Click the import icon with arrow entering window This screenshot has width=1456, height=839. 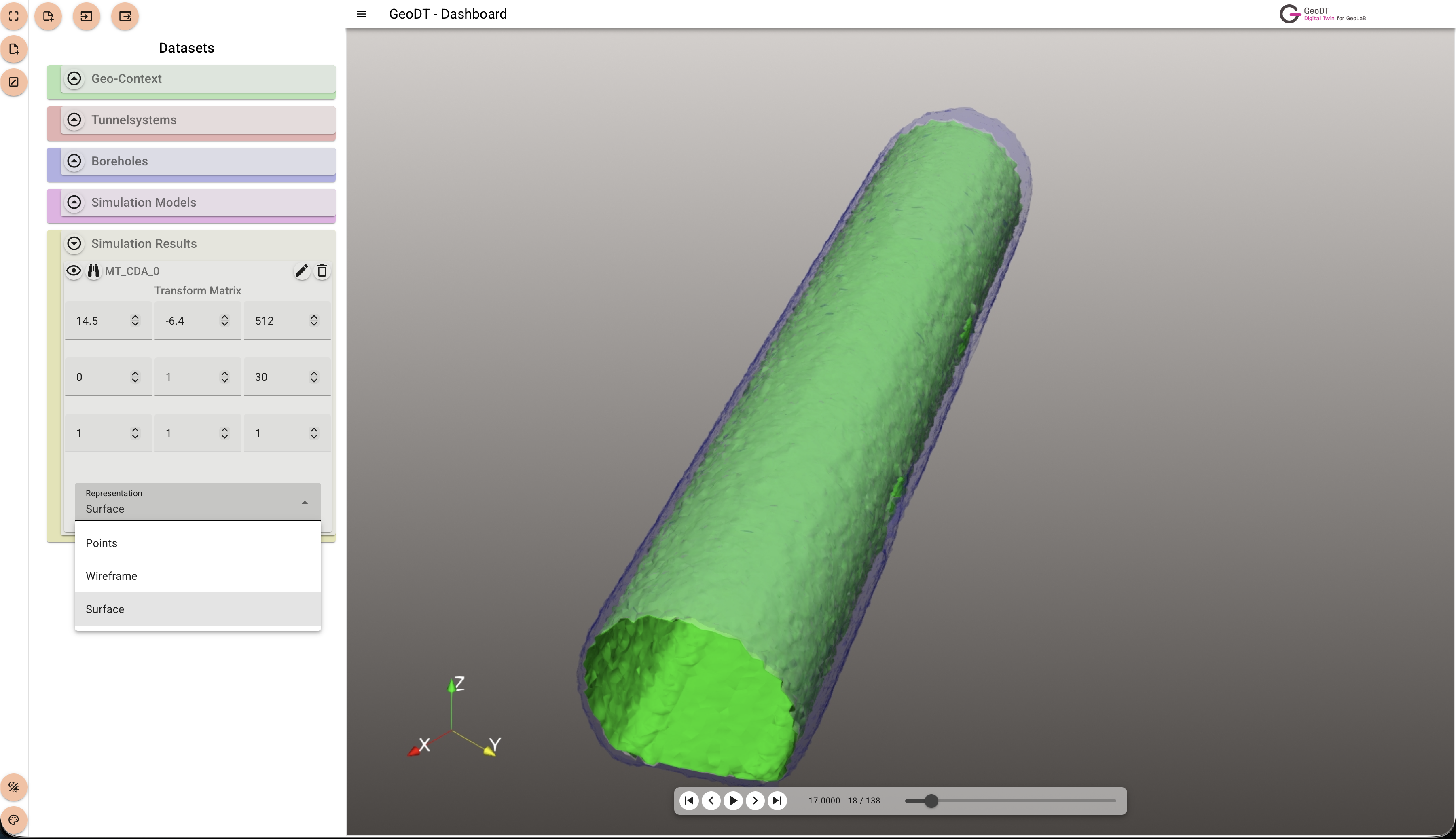(87, 16)
